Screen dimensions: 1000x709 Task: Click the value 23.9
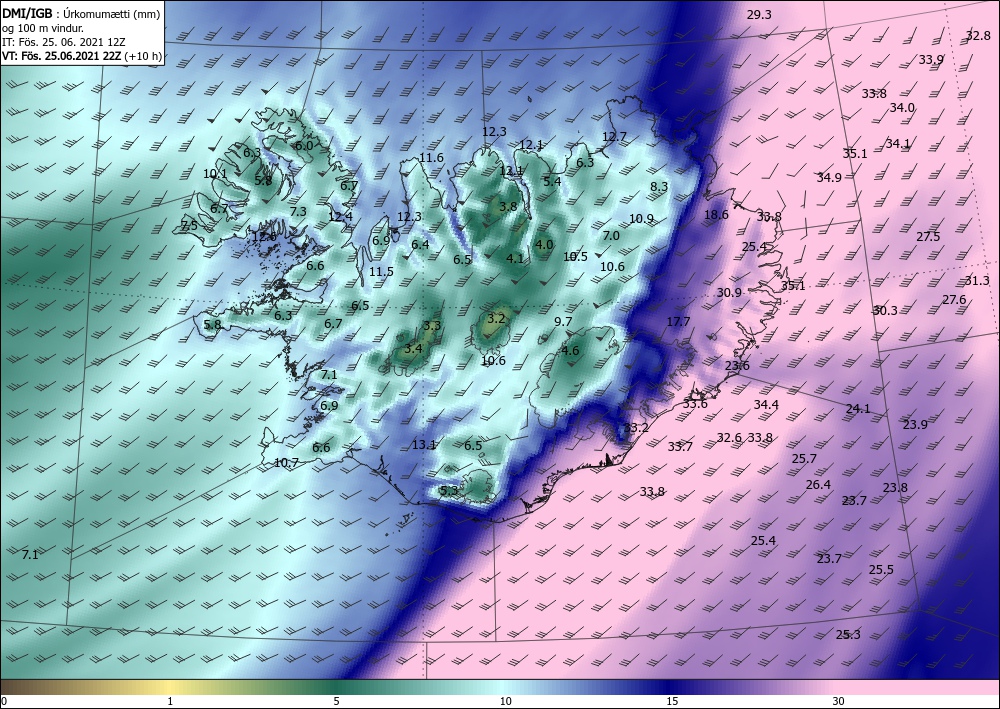click(915, 425)
